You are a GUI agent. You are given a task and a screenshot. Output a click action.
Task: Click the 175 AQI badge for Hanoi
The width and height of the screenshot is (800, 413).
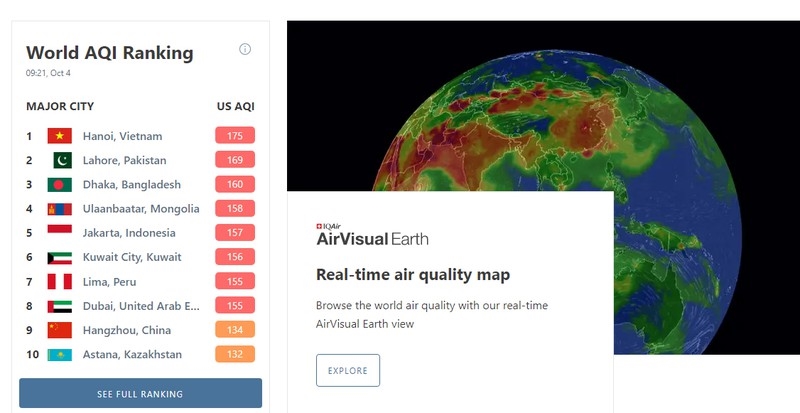click(x=235, y=136)
